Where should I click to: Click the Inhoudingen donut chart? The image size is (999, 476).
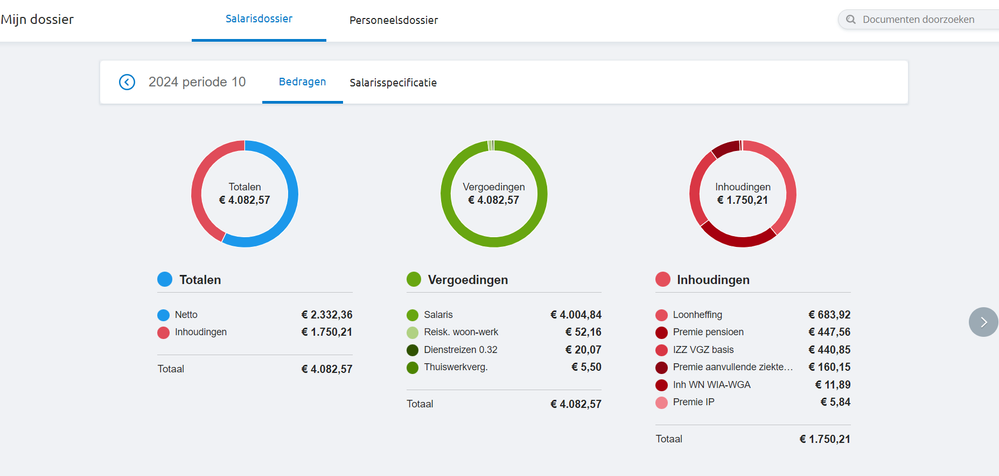743,194
